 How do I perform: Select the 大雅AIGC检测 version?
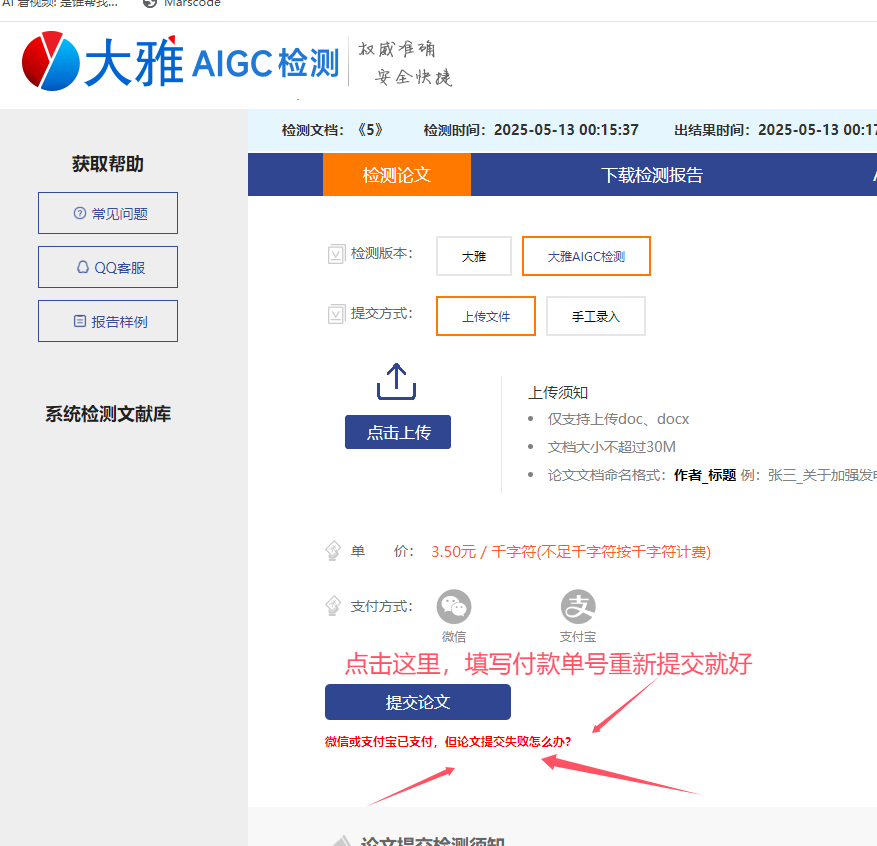tap(586, 256)
